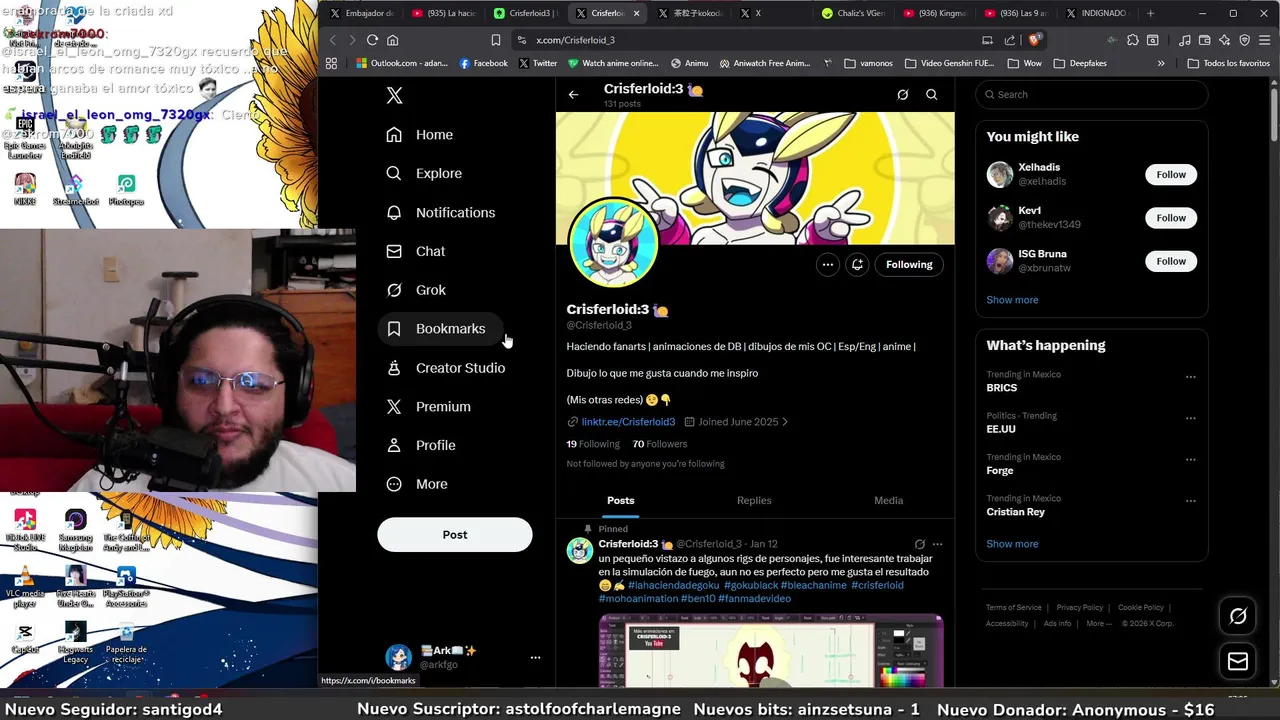Click the back arrow beside Crisferloid:3 header

573,95
